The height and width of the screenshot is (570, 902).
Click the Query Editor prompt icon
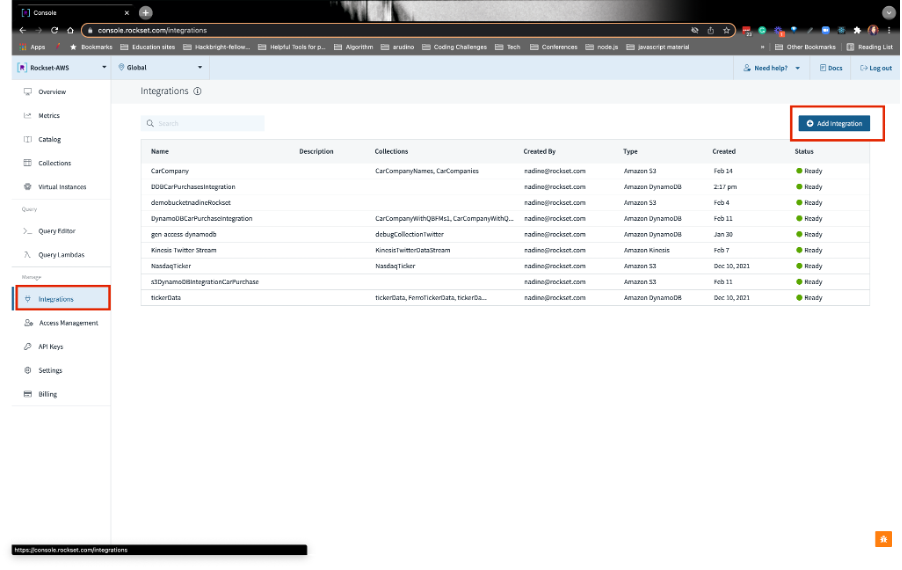pyautogui.click(x=28, y=231)
